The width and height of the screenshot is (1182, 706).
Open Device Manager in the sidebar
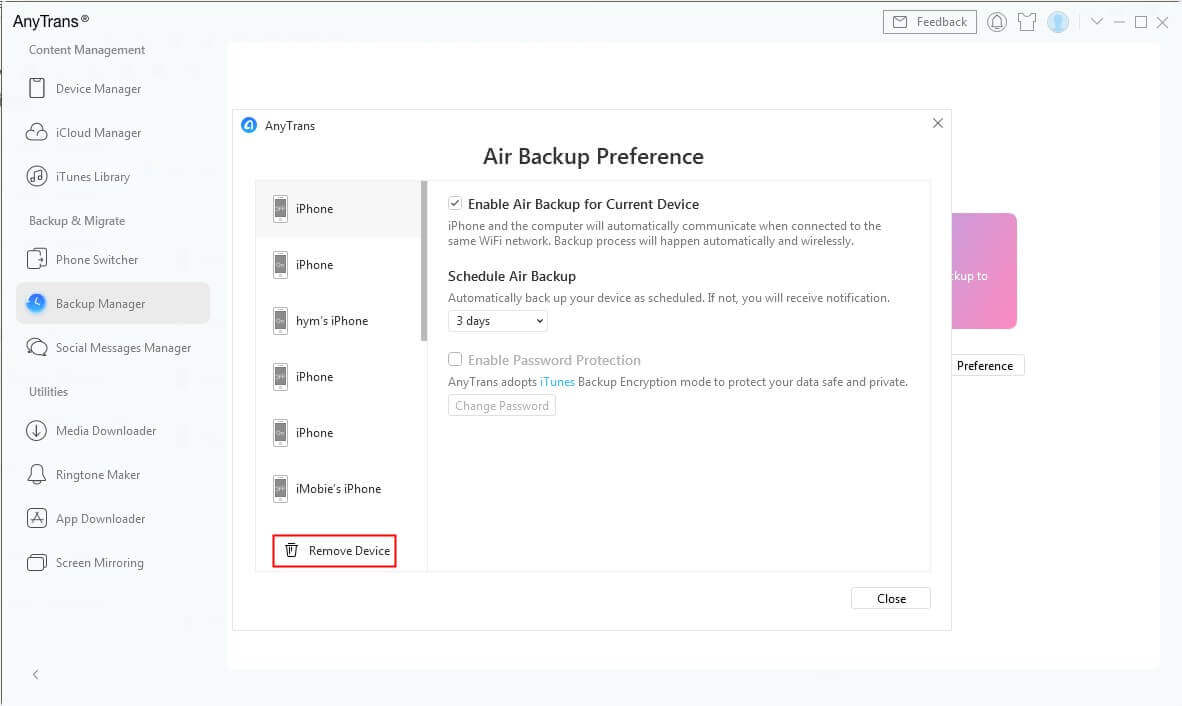98,89
